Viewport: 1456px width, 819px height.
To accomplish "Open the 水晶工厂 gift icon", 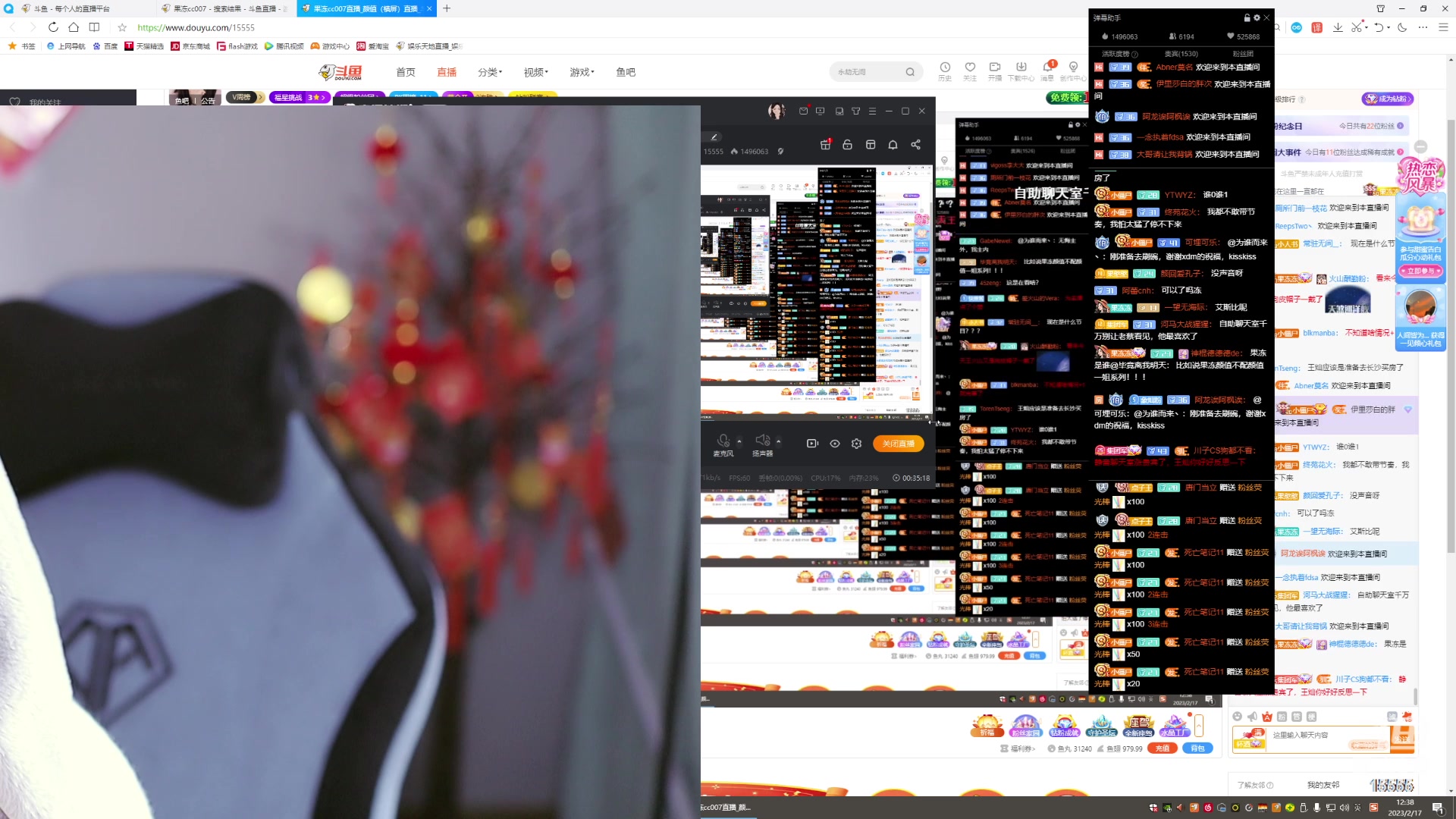I will 1175,726.
